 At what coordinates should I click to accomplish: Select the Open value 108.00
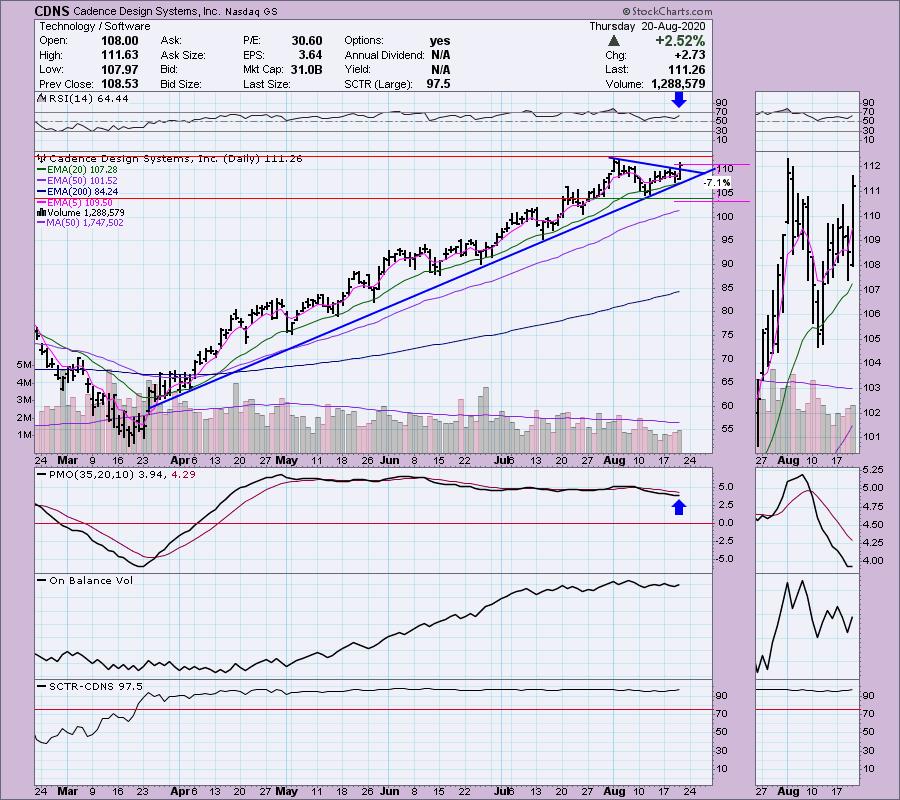click(119, 41)
